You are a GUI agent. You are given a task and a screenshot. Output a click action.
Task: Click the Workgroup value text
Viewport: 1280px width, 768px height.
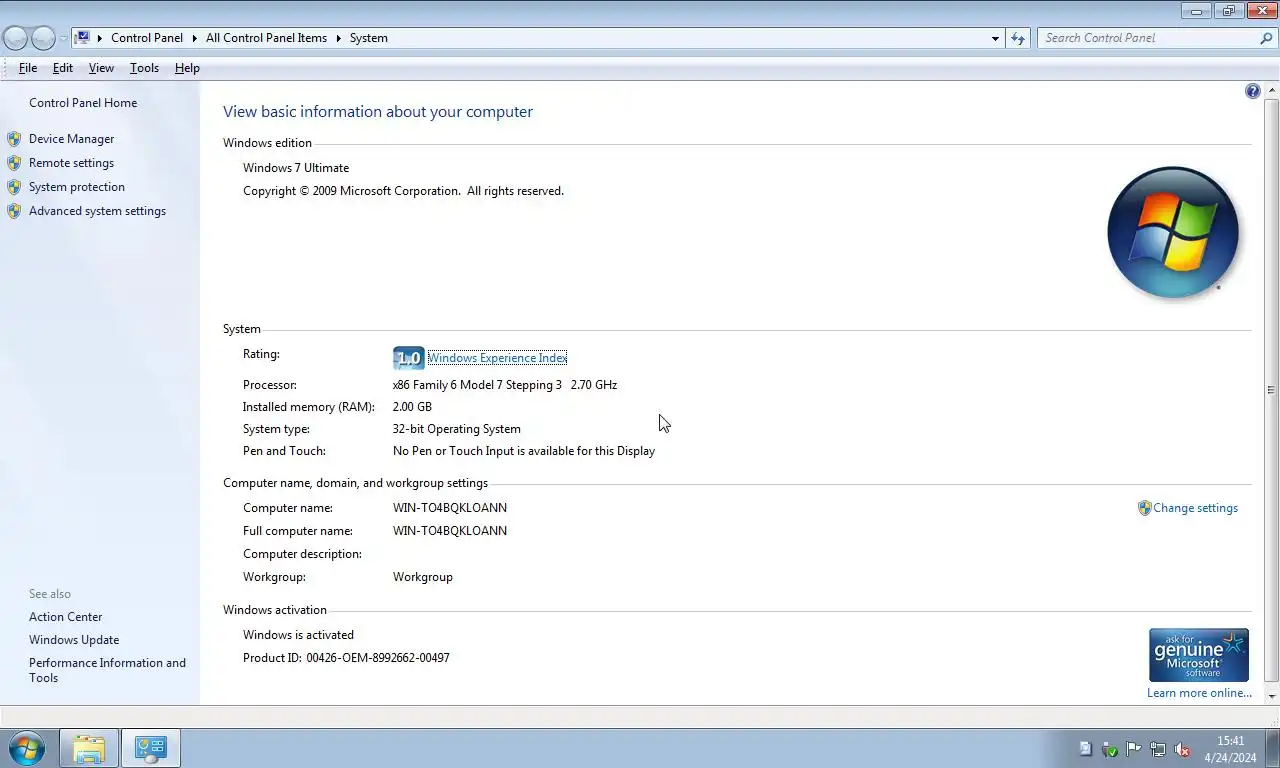coord(423,577)
